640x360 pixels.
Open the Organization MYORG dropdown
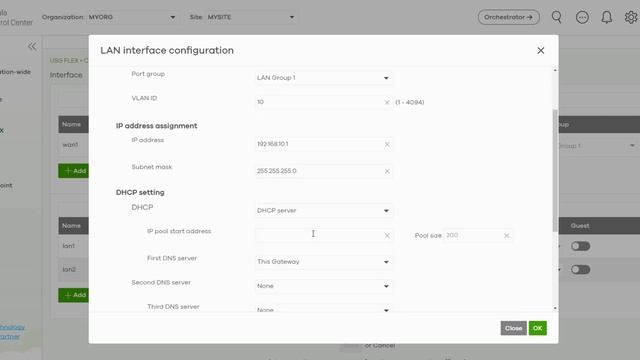[132, 17]
